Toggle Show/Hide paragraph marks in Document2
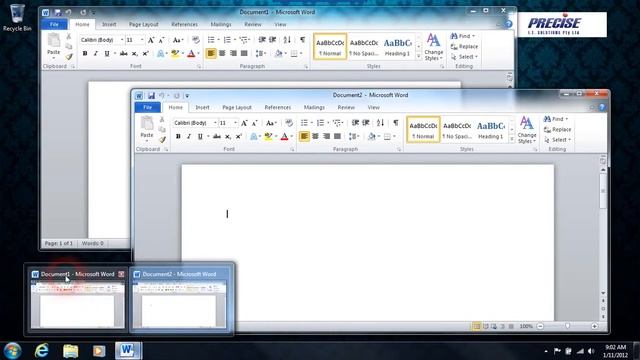Screen dimensions: 640x360 point(396,122)
